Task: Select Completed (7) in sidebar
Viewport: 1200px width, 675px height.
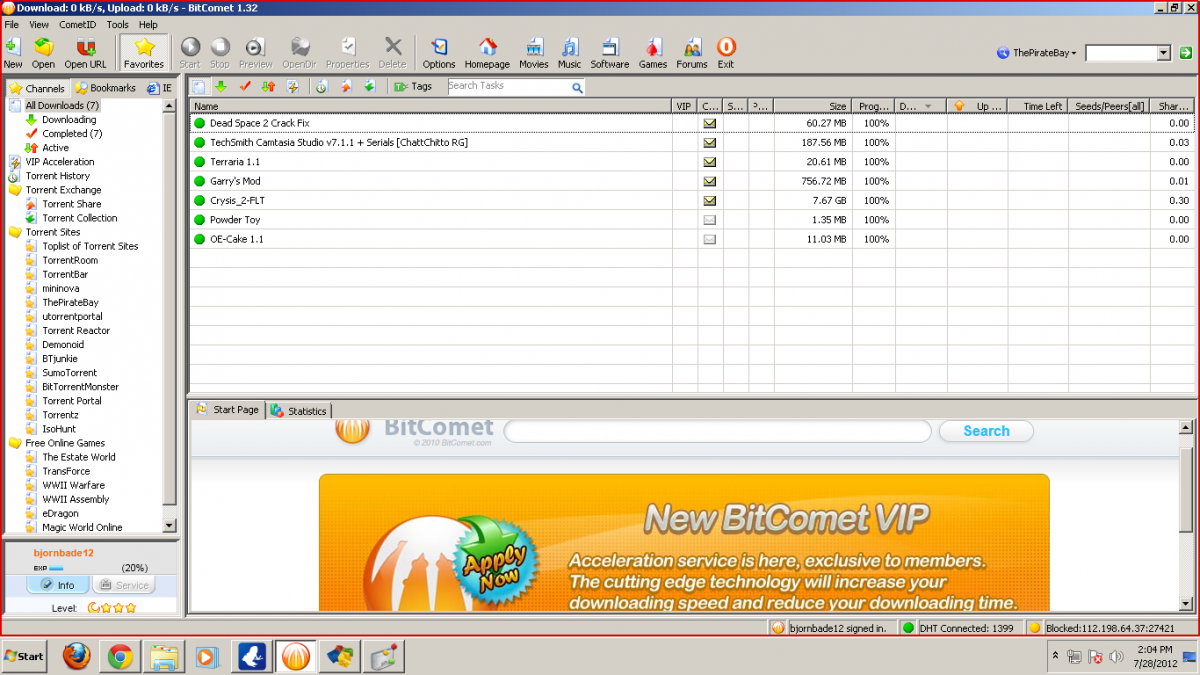Action: point(72,133)
